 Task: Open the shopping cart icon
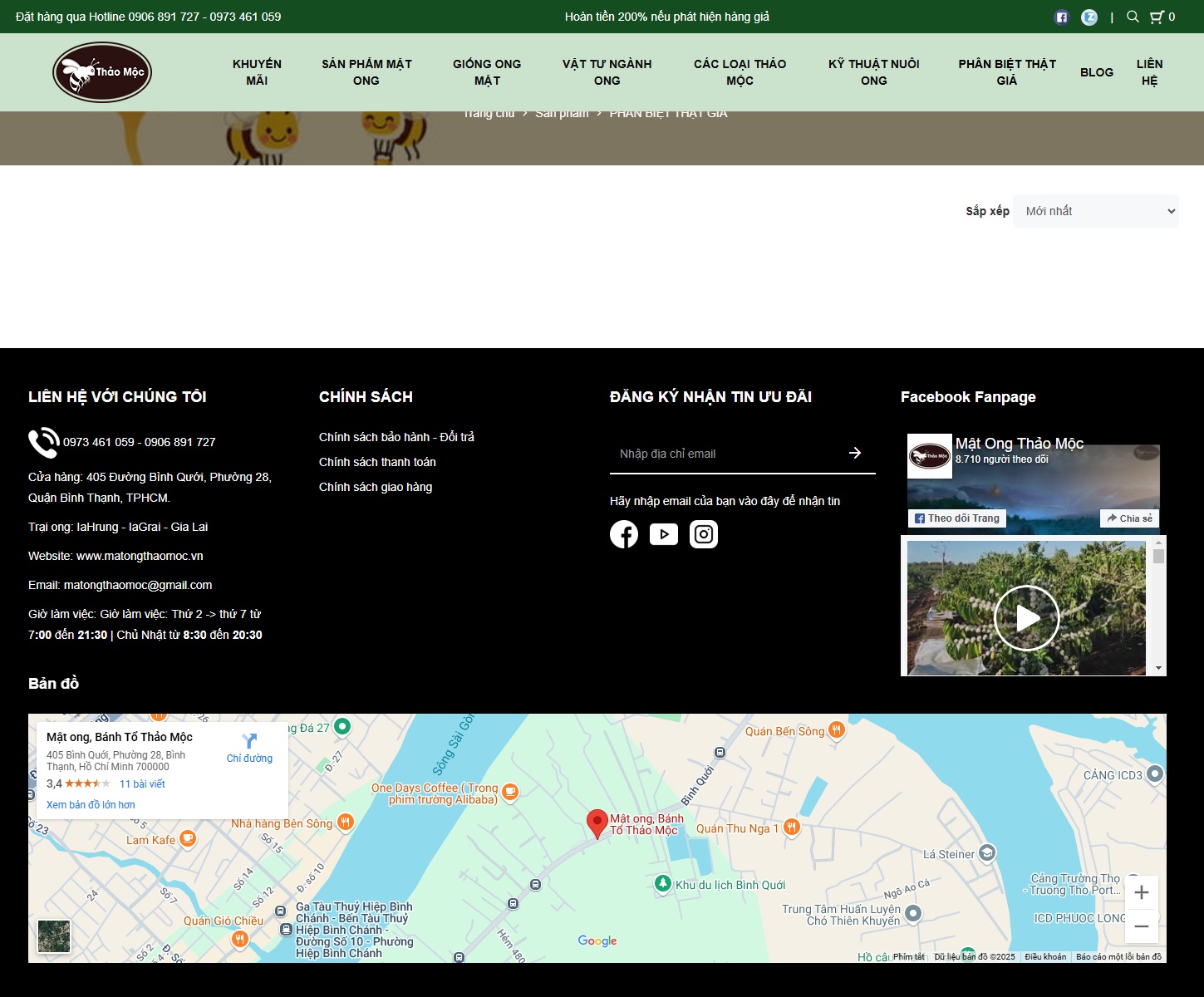(x=1156, y=17)
